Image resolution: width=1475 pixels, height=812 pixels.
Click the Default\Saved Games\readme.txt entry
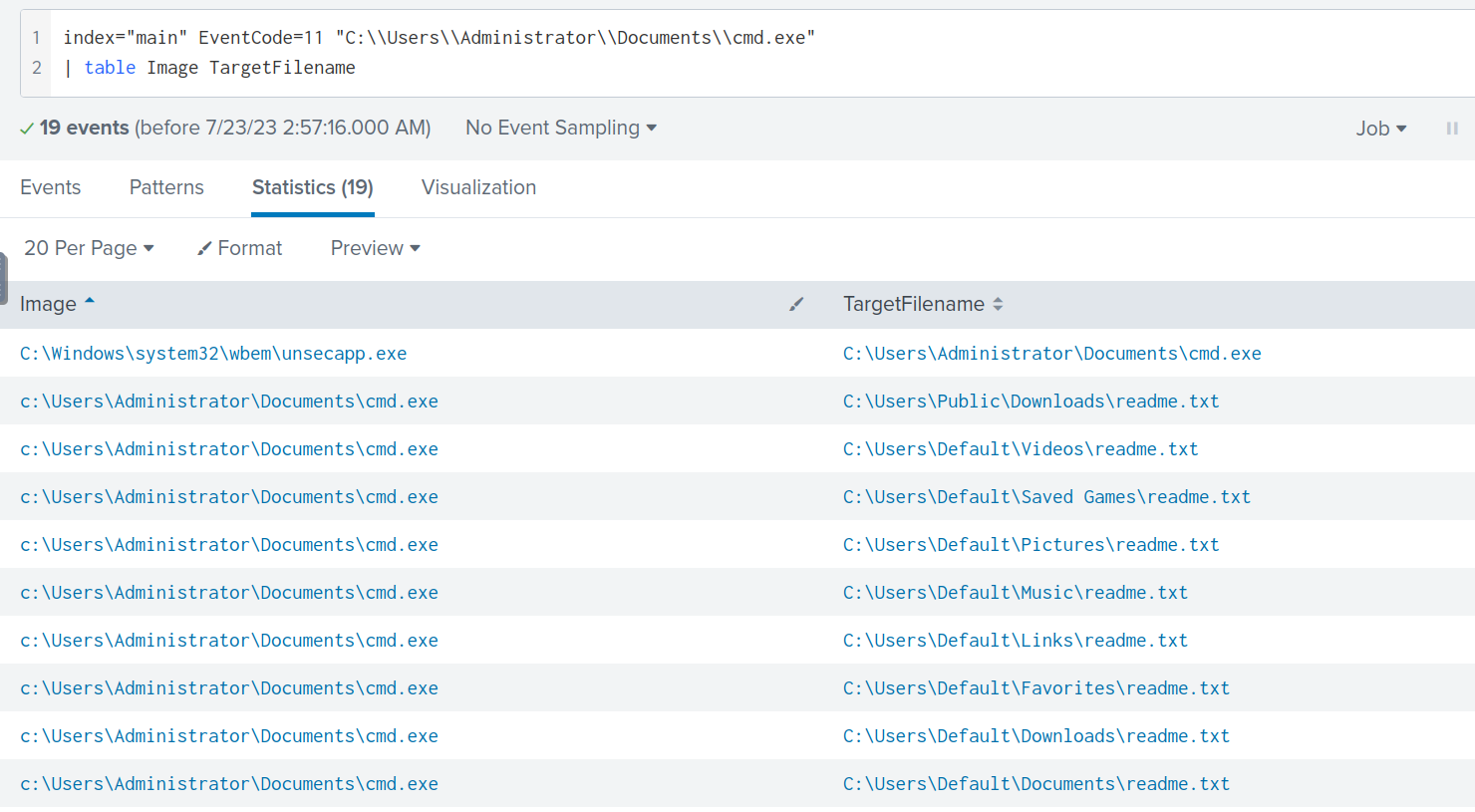tap(1045, 497)
